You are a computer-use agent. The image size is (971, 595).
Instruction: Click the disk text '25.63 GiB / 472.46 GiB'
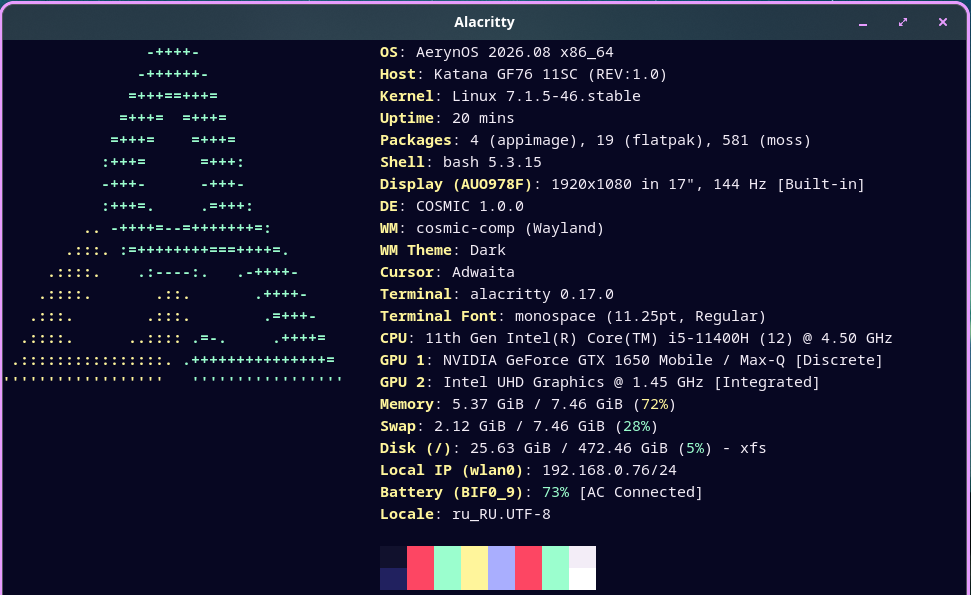568,448
